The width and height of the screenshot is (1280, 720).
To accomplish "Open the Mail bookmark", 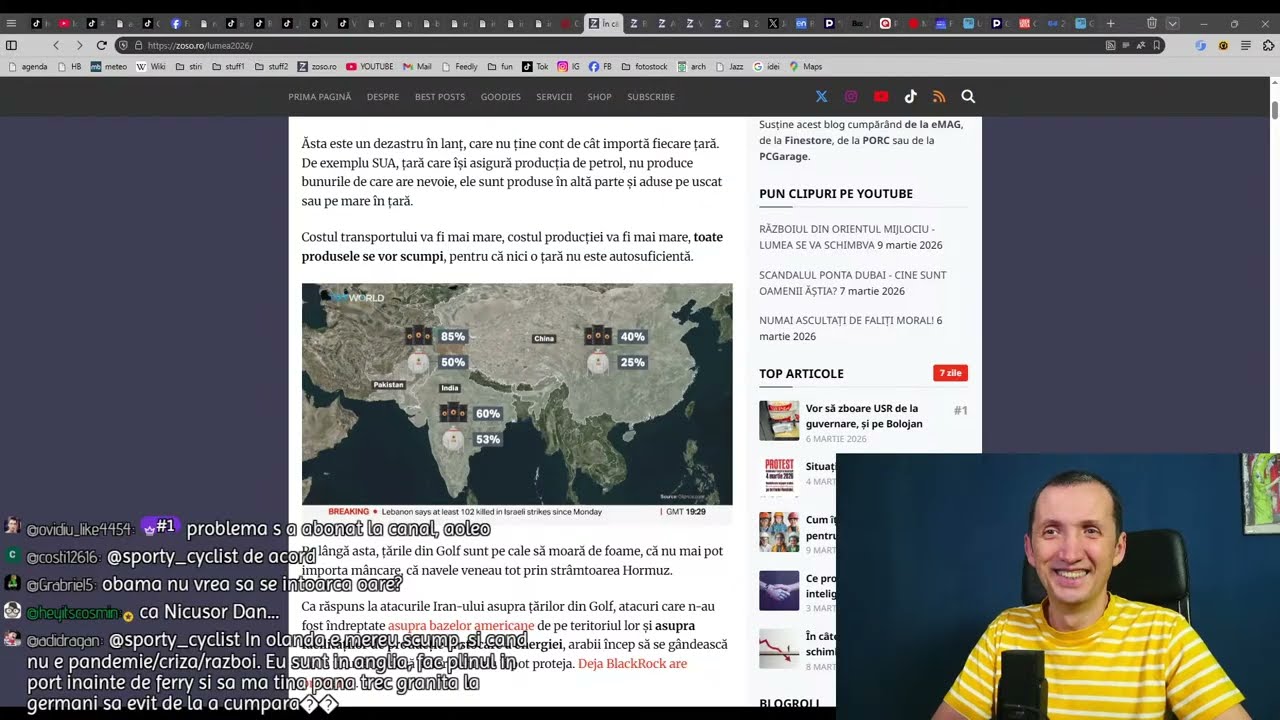I will pos(417,67).
